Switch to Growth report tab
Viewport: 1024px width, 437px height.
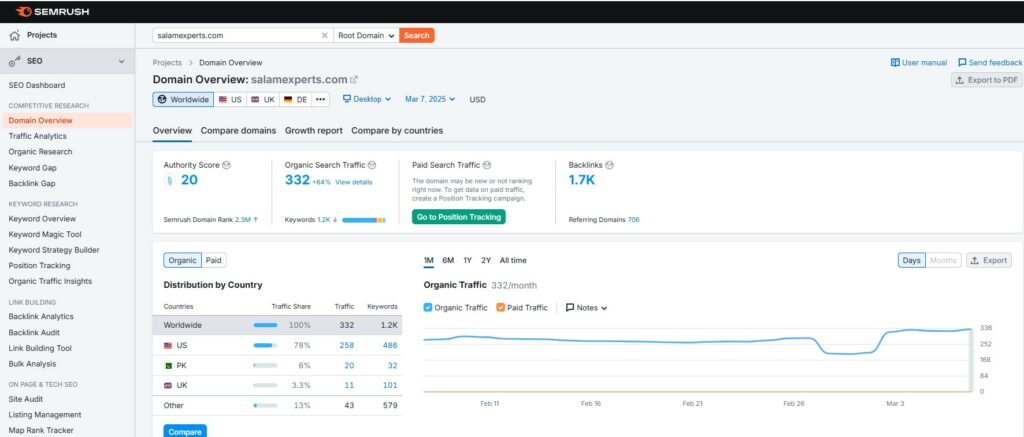point(313,131)
